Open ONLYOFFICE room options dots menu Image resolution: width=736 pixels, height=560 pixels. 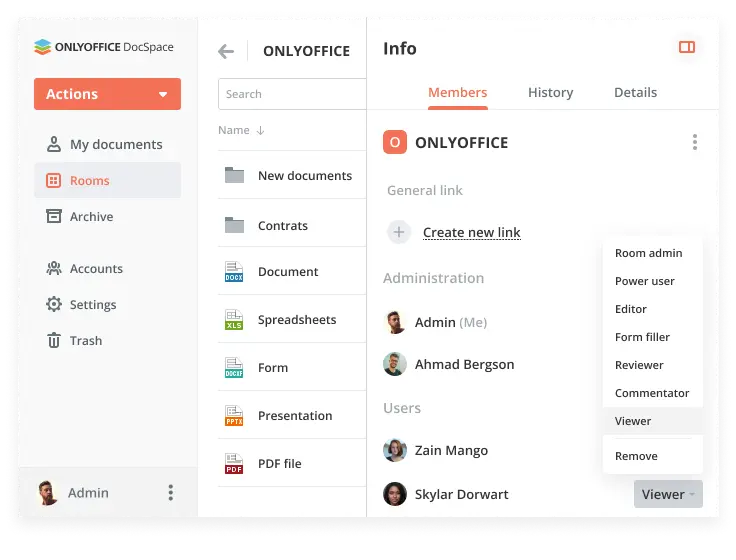click(695, 142)
